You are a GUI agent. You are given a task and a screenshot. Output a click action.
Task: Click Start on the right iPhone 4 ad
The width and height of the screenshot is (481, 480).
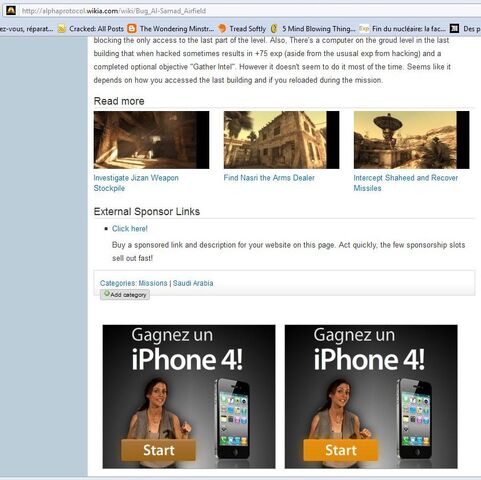point(341,450)
